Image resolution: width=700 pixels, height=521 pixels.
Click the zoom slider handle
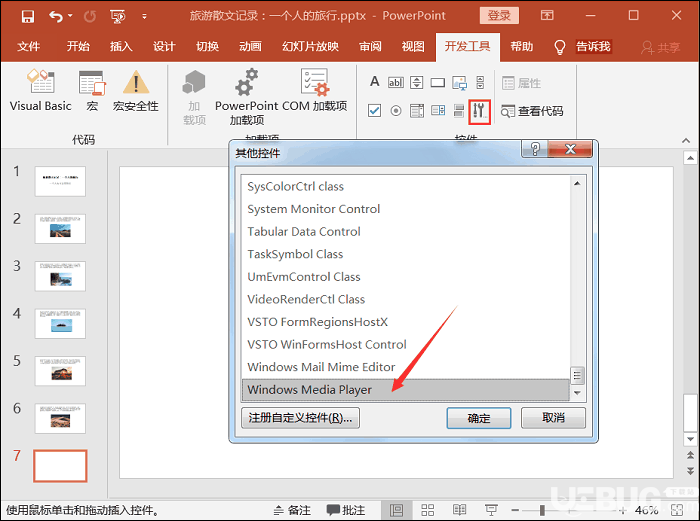pos(542,510)
